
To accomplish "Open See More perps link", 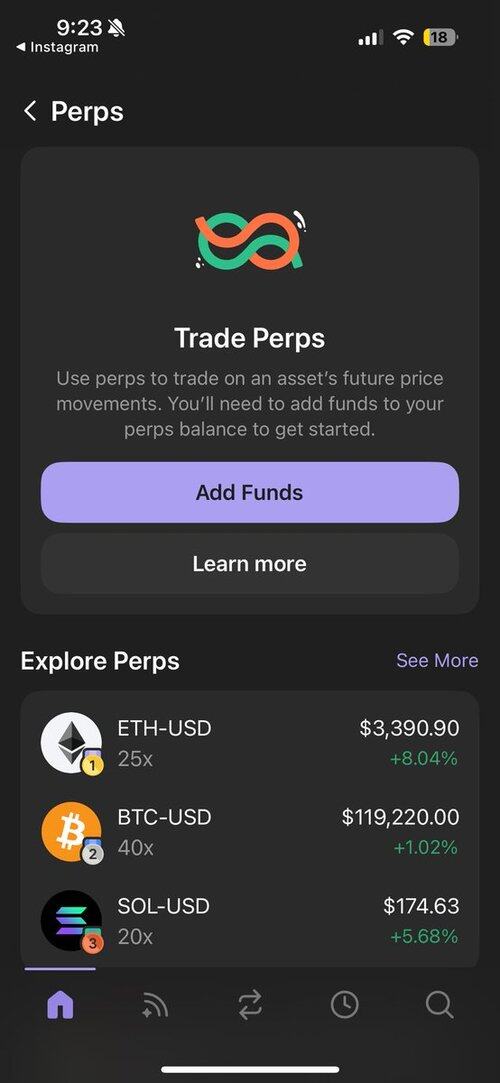I will (437, 660).
